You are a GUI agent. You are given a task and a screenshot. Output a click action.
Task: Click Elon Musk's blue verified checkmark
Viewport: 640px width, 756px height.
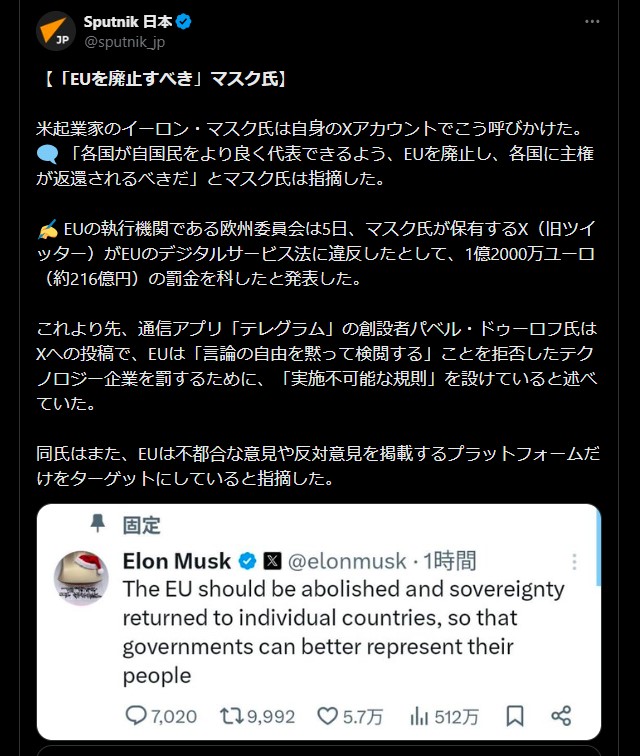(247, 561)
